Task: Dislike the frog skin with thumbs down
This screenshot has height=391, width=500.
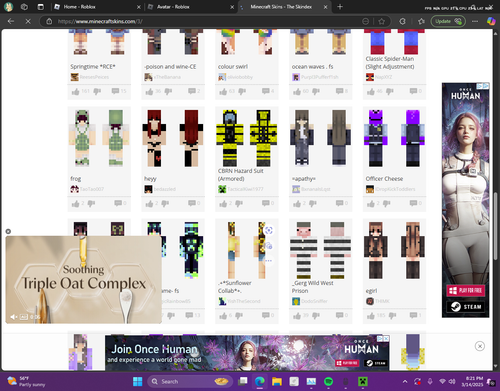Action: coord(91,204)
